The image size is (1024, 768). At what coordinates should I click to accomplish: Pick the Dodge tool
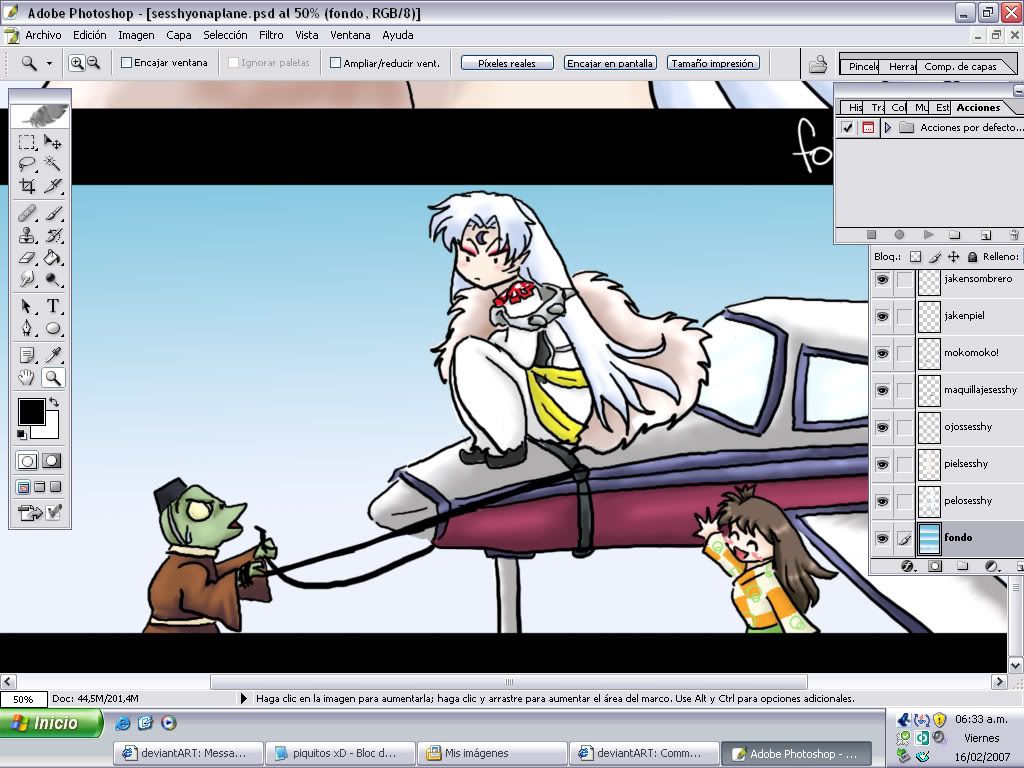[53, 280]
